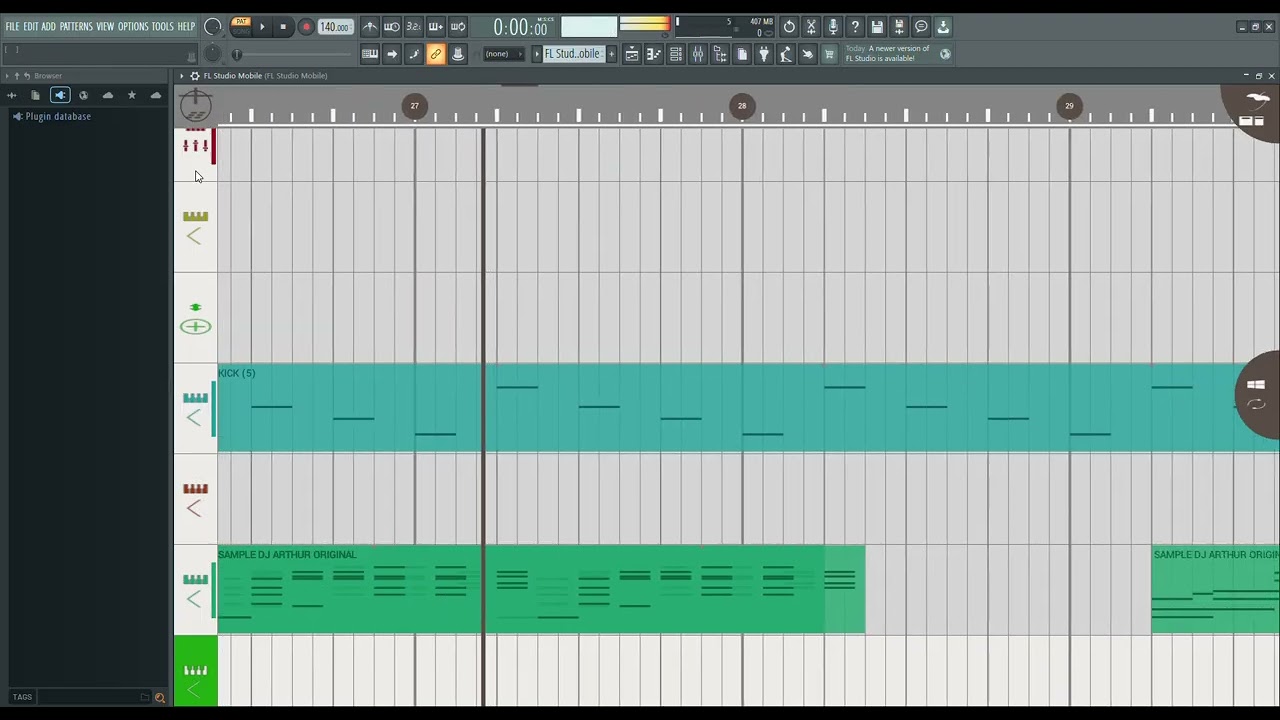The width and height of the screenshot is (1280, 720).
Task: Expand the arrow left of the pattern selector
Action: (x=536, y=54)
